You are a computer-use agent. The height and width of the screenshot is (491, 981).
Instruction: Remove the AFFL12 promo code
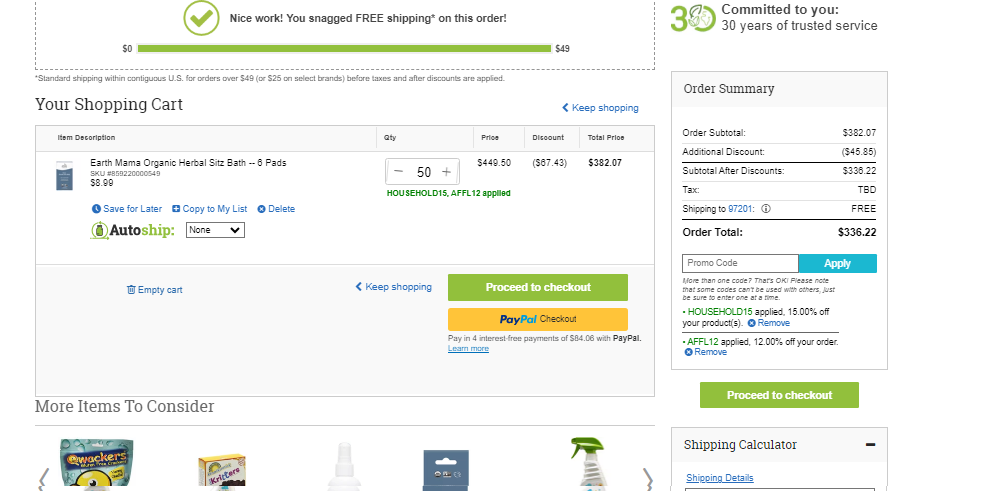pos(706,352)
